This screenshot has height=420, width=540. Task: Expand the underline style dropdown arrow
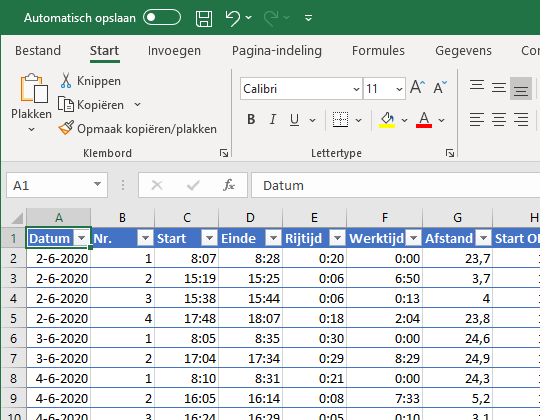(x=312, y=120)
